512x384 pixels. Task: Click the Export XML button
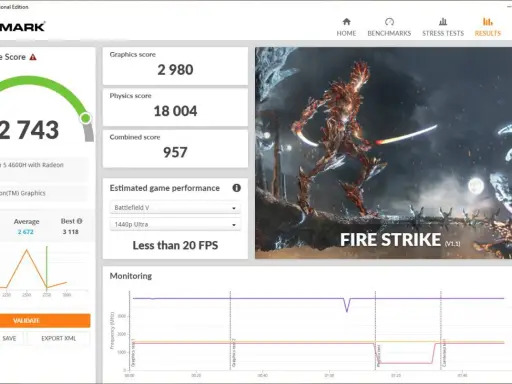[x=59, y=338]
